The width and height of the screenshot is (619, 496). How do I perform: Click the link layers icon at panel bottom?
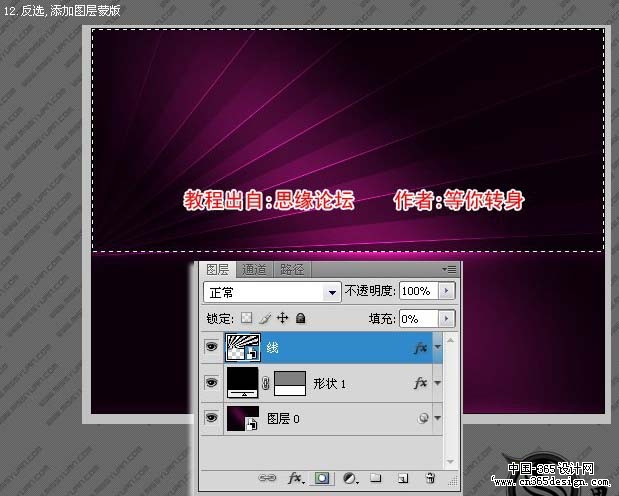pyautogui.click(x=267, y=478)
